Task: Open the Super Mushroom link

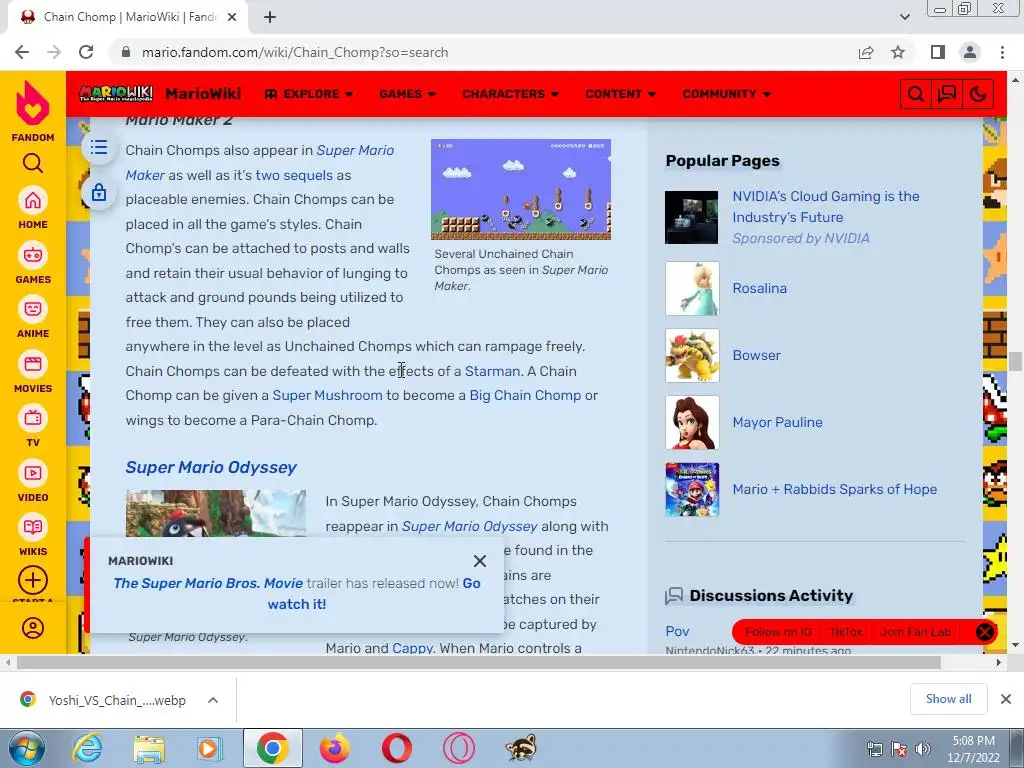Action: (327, 395)
